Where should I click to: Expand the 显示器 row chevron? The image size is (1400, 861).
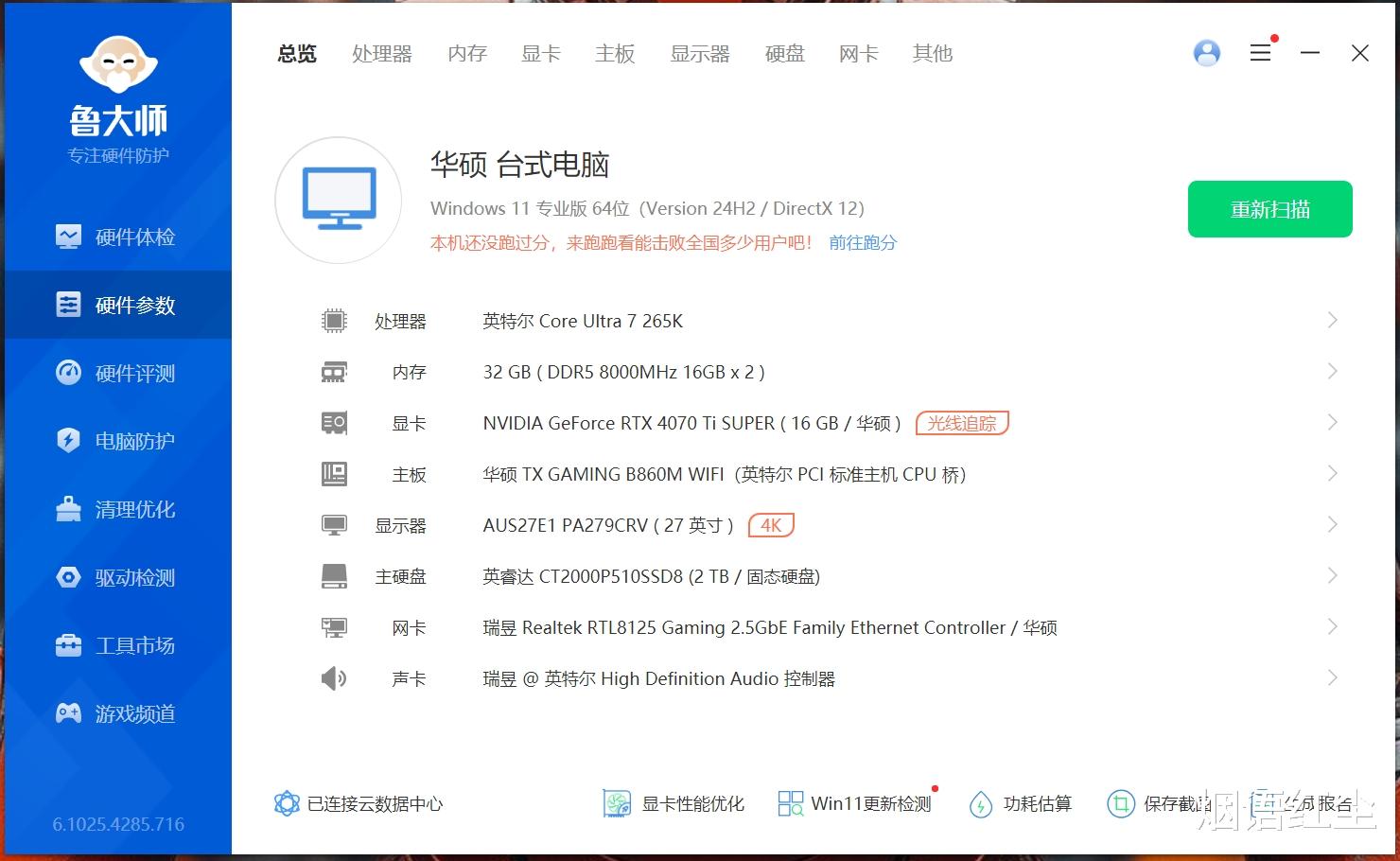pyautogui.click(x=1332, y=524)
